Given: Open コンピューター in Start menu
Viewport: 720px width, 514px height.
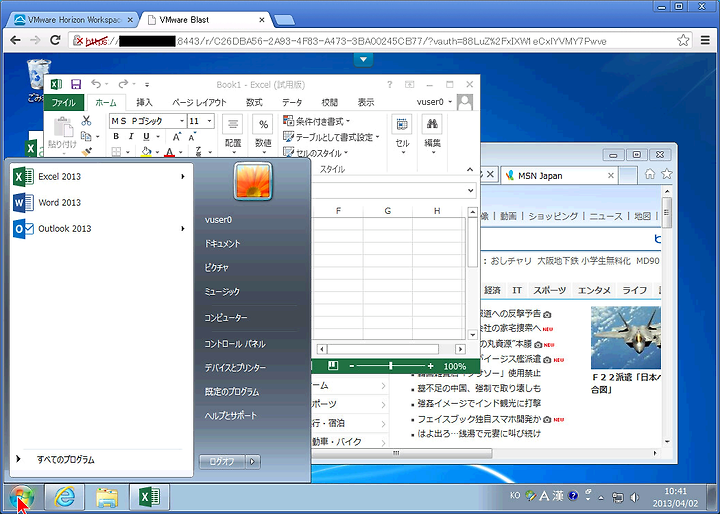Looking at the screenshot, I should pyautogui.click(x=225, y=317).
